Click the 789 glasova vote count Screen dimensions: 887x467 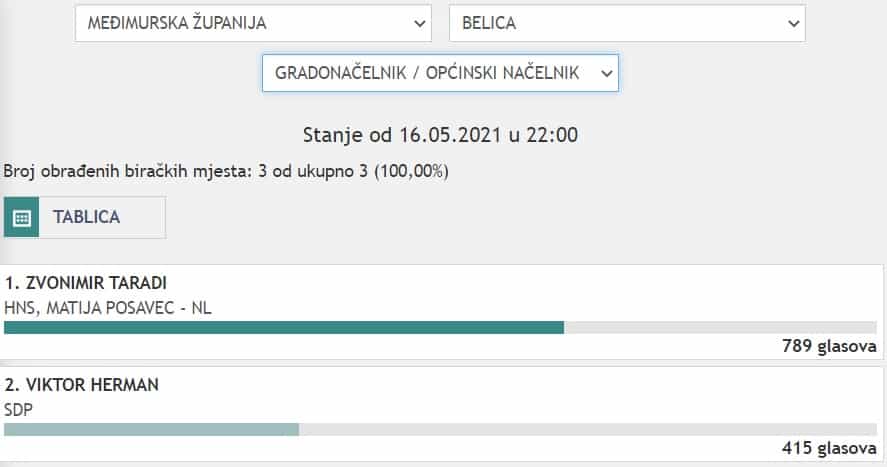click(x=829, y=346)
